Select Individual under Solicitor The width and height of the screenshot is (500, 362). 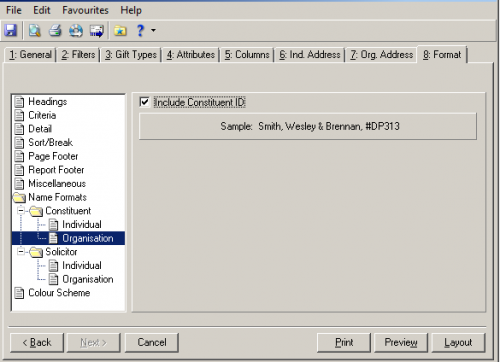[x=82, y=265]
